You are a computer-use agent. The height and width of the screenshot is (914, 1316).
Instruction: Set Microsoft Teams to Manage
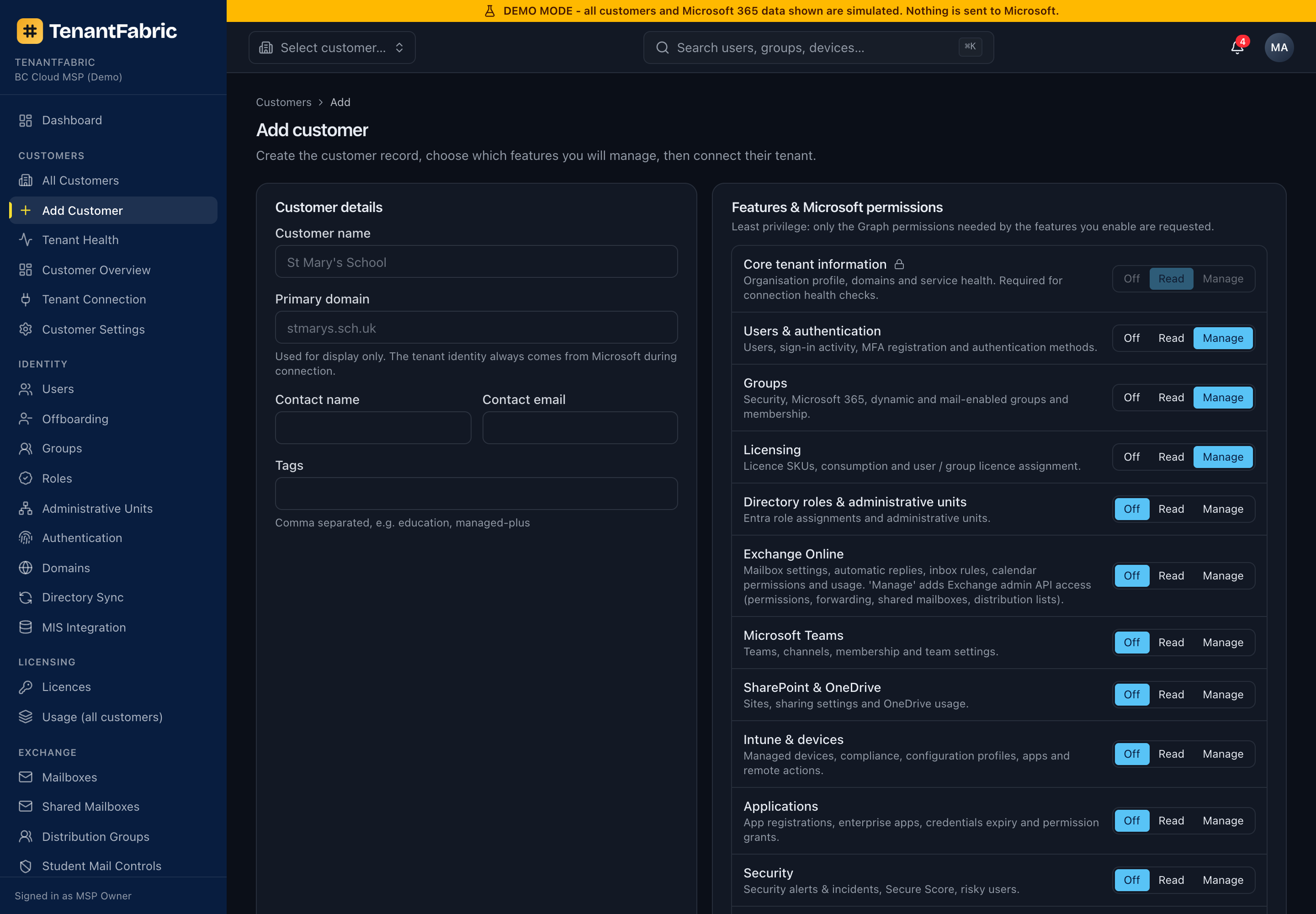coord(1223,643)
